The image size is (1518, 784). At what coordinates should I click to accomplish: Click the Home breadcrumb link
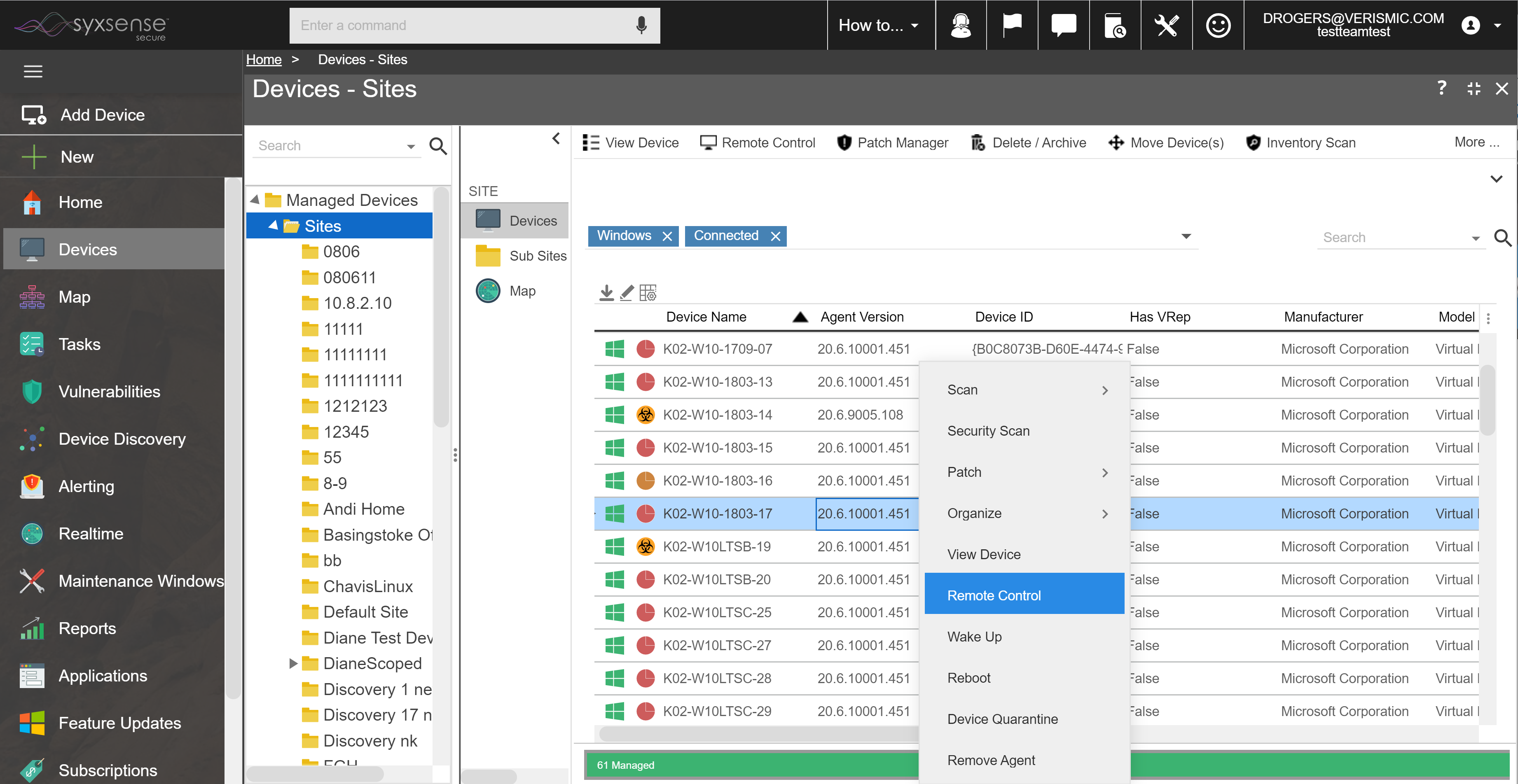(263, 59)
